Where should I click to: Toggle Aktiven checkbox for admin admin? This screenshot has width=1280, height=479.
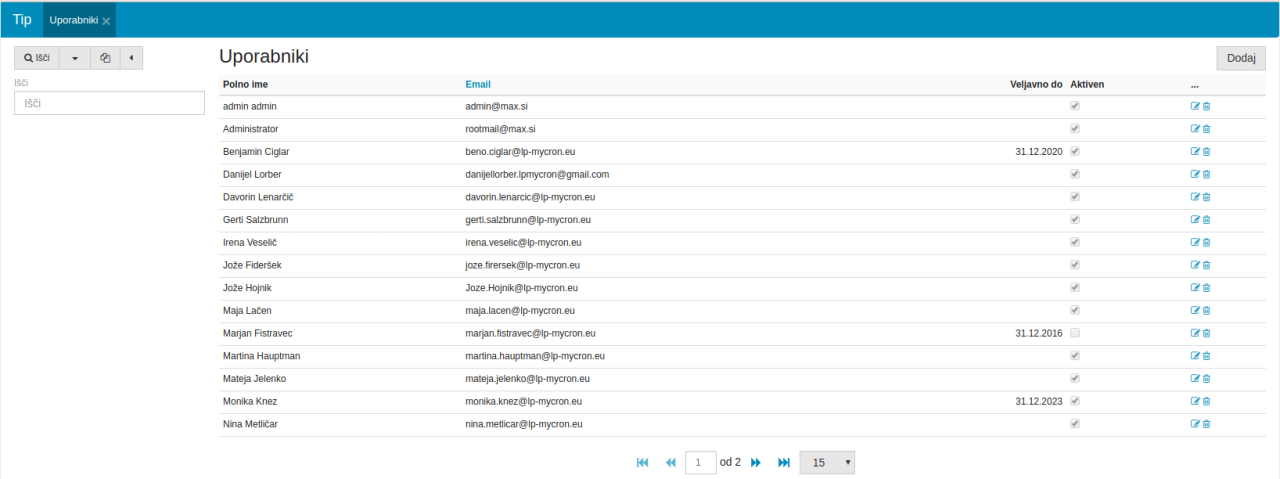click(1075, 105)
